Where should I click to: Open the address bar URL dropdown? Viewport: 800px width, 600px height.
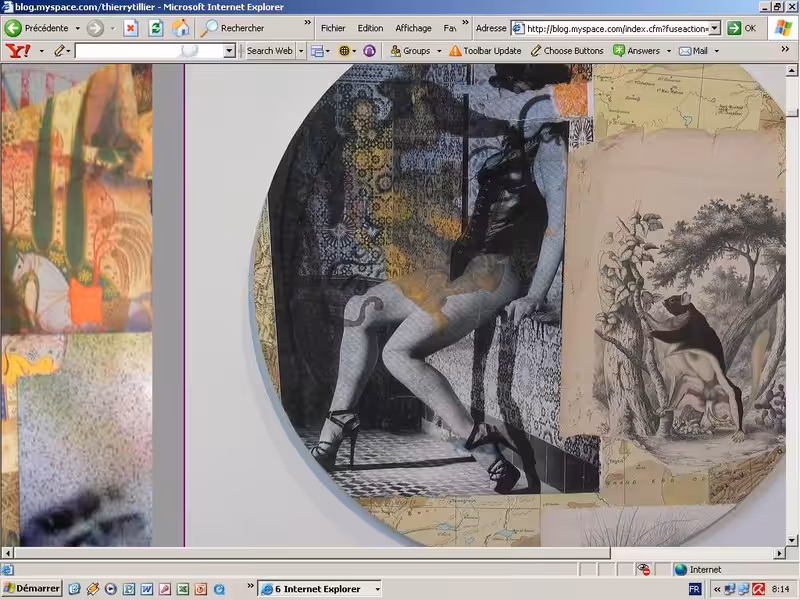[x=715, y=28]
